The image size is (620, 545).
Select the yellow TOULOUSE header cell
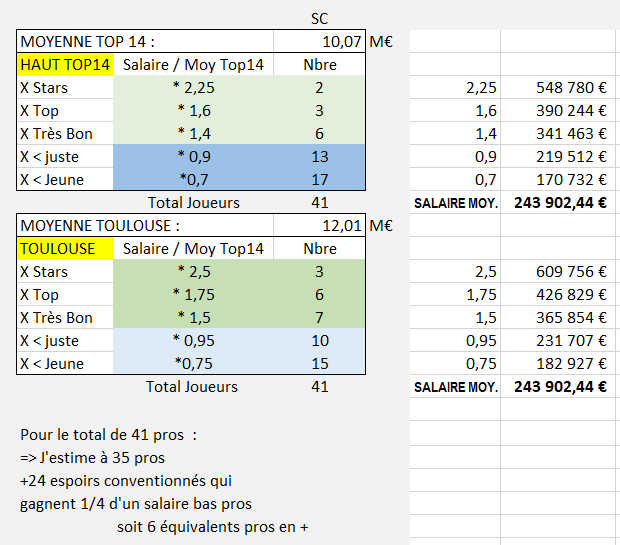[x=65, y=248]
